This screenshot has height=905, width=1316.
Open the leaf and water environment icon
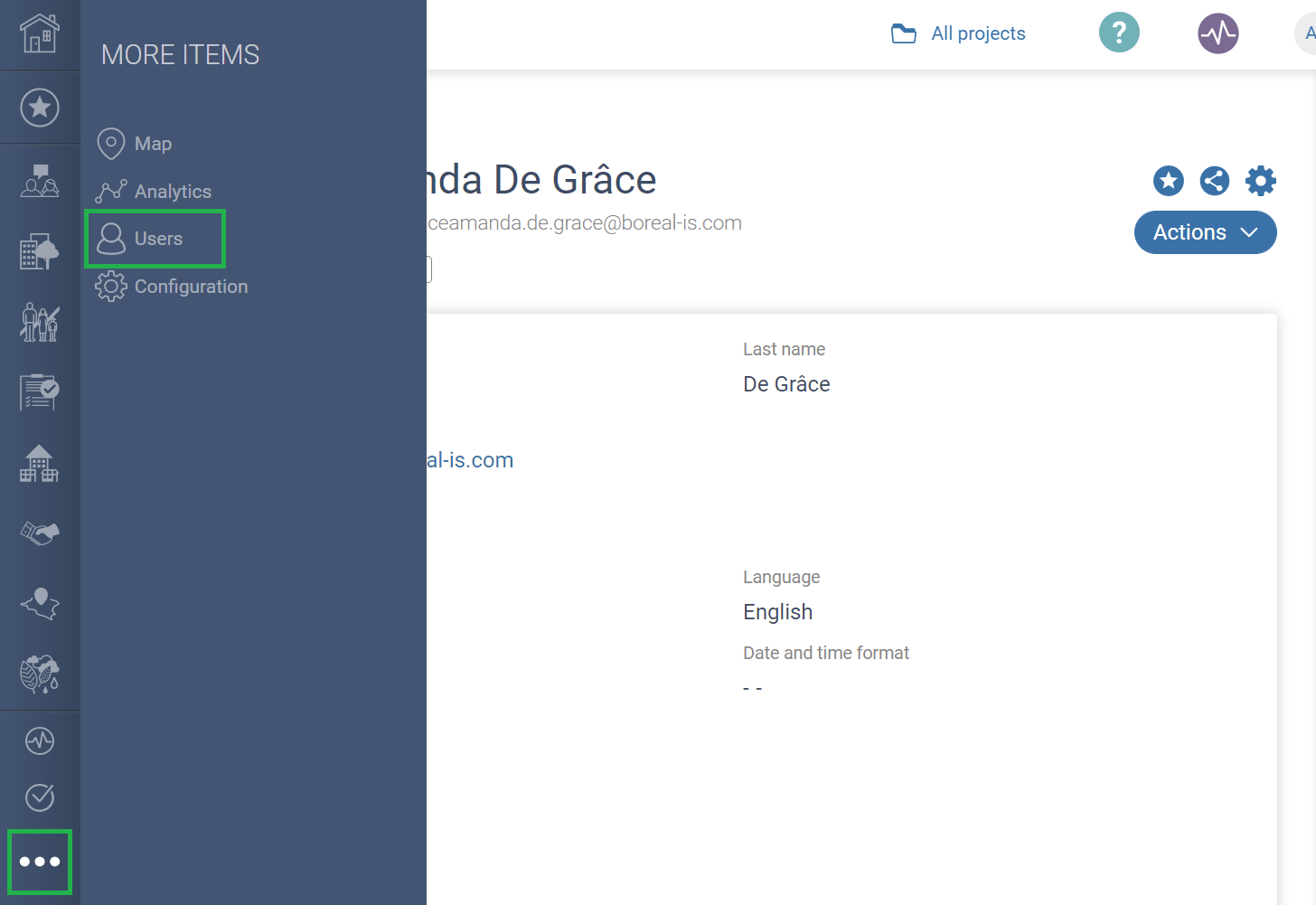[40, 674]
